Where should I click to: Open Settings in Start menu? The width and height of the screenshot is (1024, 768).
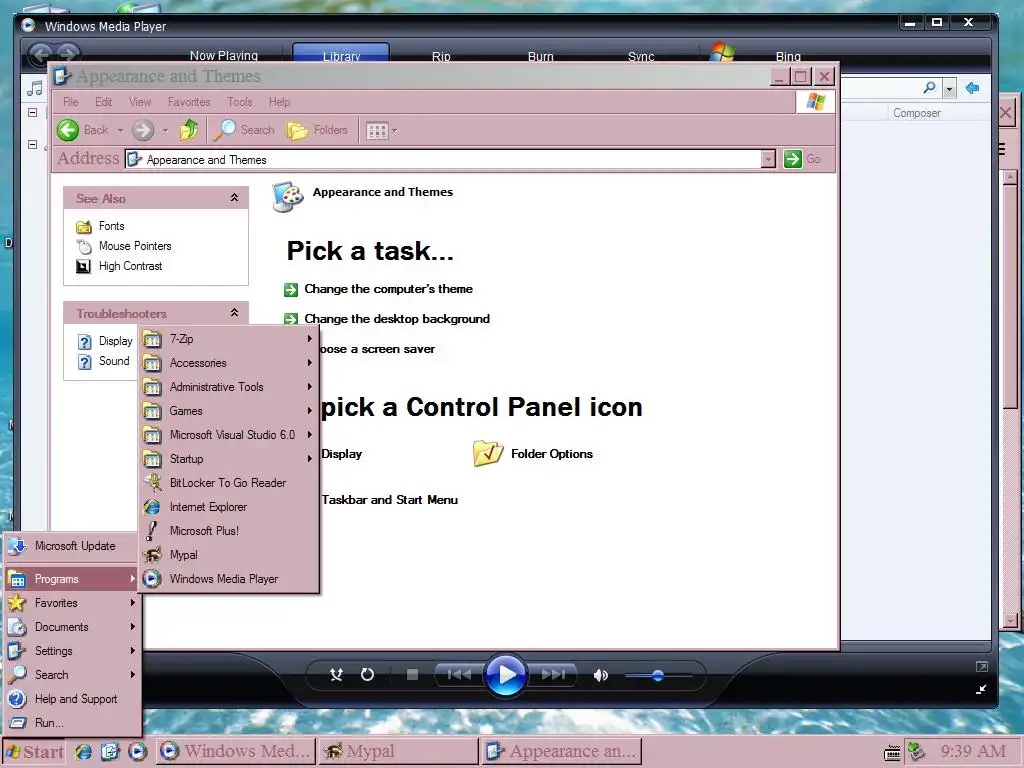72,651
